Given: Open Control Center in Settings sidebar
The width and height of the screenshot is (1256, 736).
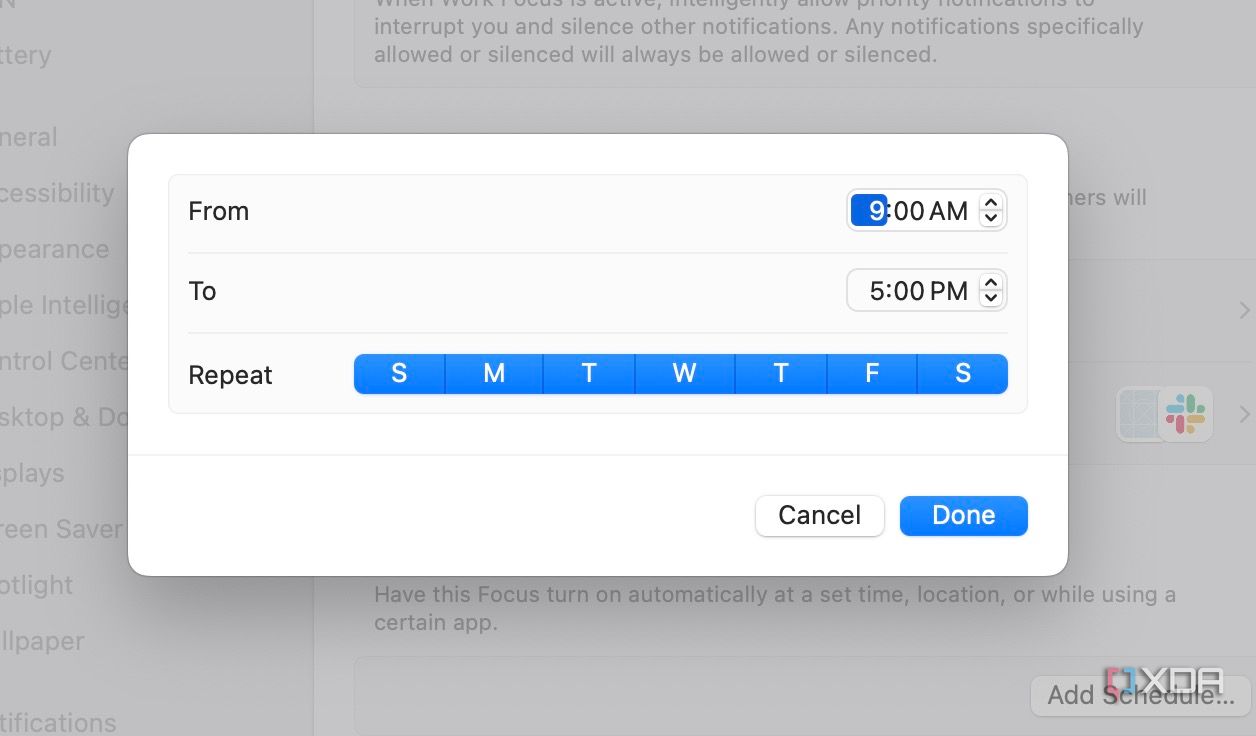Looking at the screenshot, I should point(64,361).
